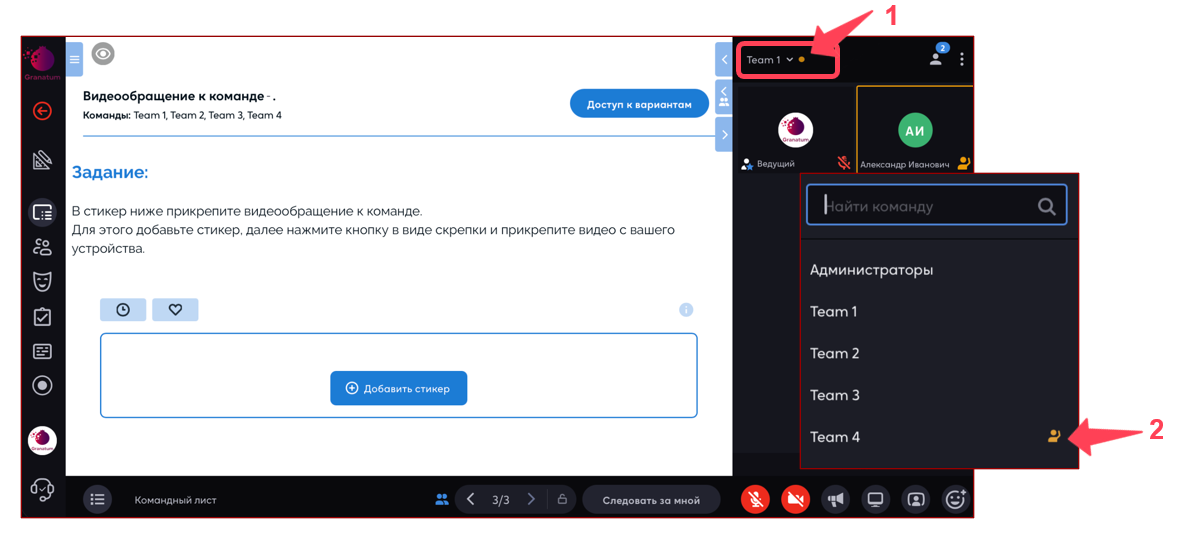
Task: Click the headset support icon
Action: tap(42, 490)
